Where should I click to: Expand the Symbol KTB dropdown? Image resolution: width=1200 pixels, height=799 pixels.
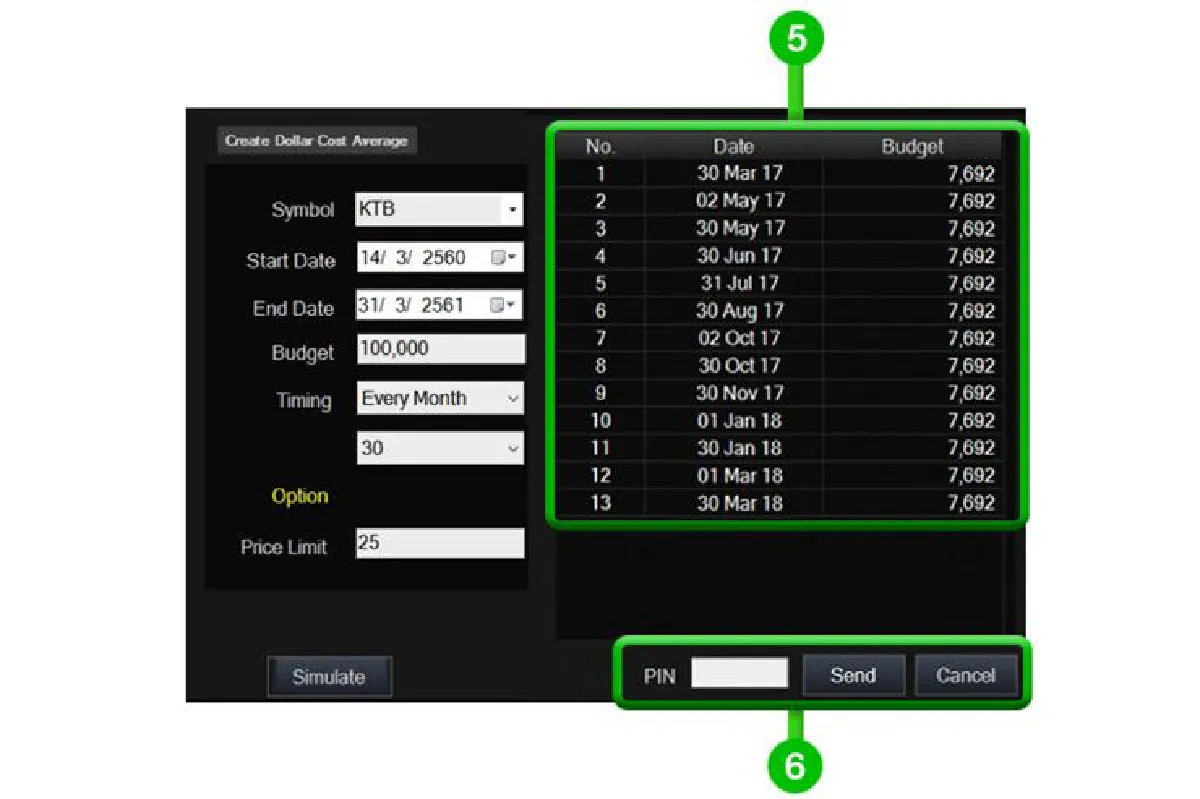pyautogui.click(x=512, y=211)
